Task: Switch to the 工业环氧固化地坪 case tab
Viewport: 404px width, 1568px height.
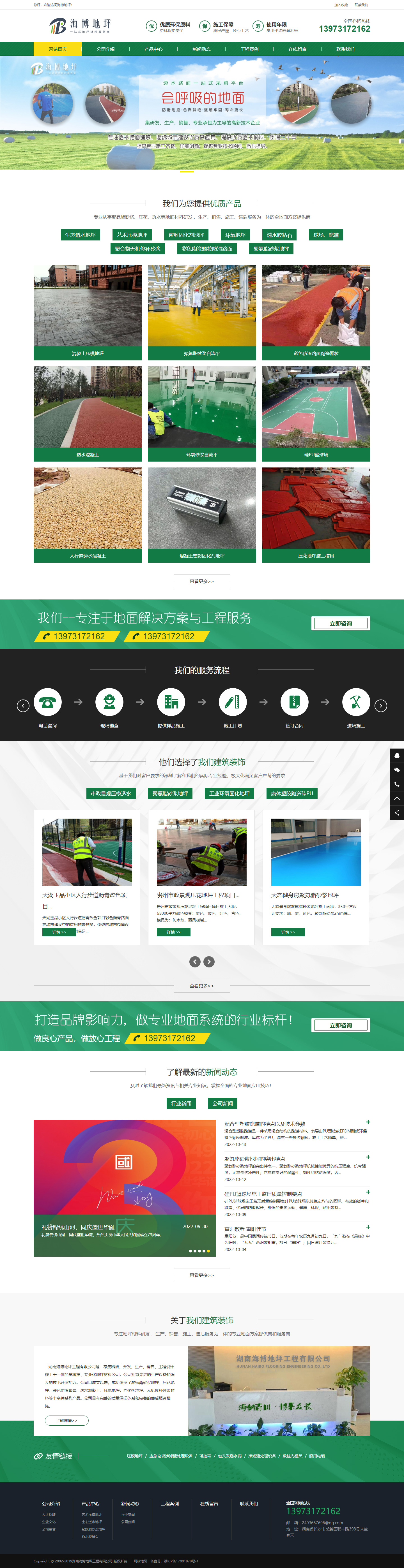Action: (x=230, y=793)
